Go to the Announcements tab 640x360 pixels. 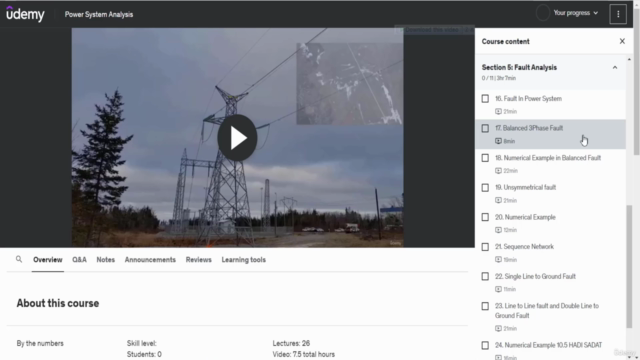(x=150, y=260)
